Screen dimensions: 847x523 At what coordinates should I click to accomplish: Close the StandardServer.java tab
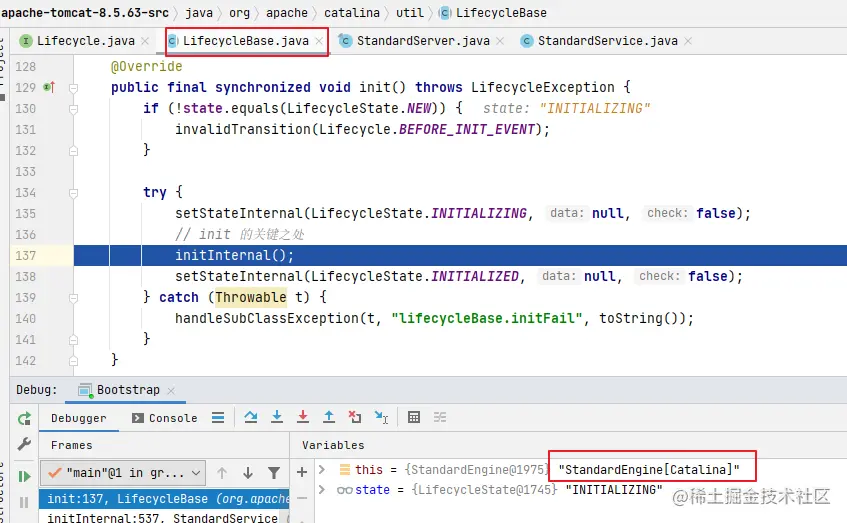tap(500, 41)
